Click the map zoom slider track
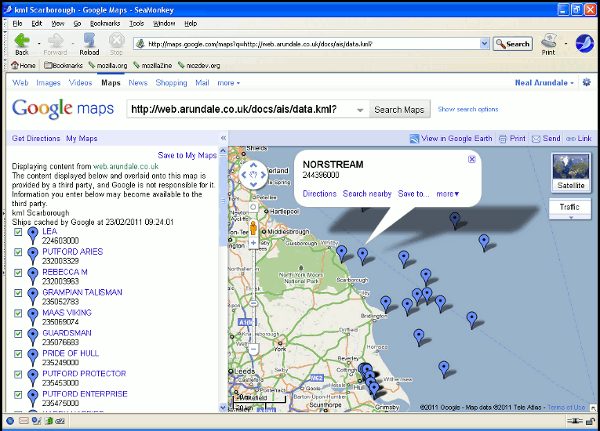Viewport: 600px width, 431px height. 253,295
